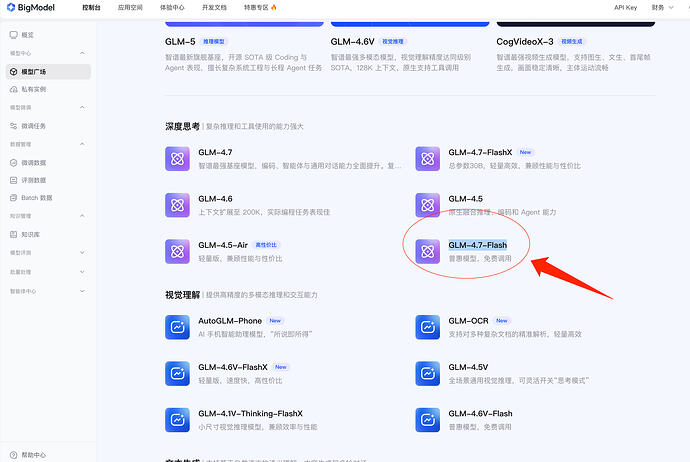
Task: Switch to the 应用空间 navigation tab
Action: point(130,7)
